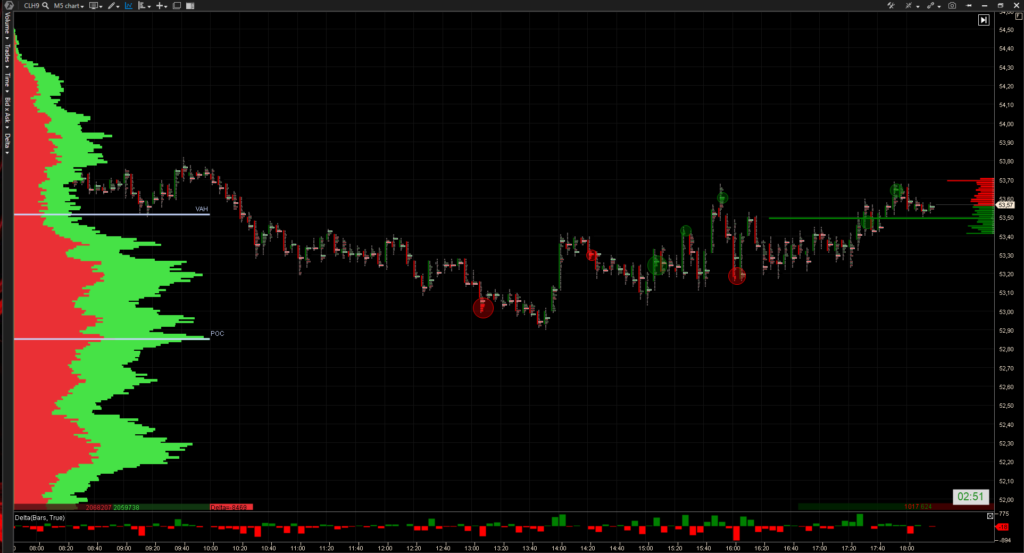This screenshot has height=553, width=1024.
Task: Toggle the highlighted blue indicators chart icon
Action: 128,6
